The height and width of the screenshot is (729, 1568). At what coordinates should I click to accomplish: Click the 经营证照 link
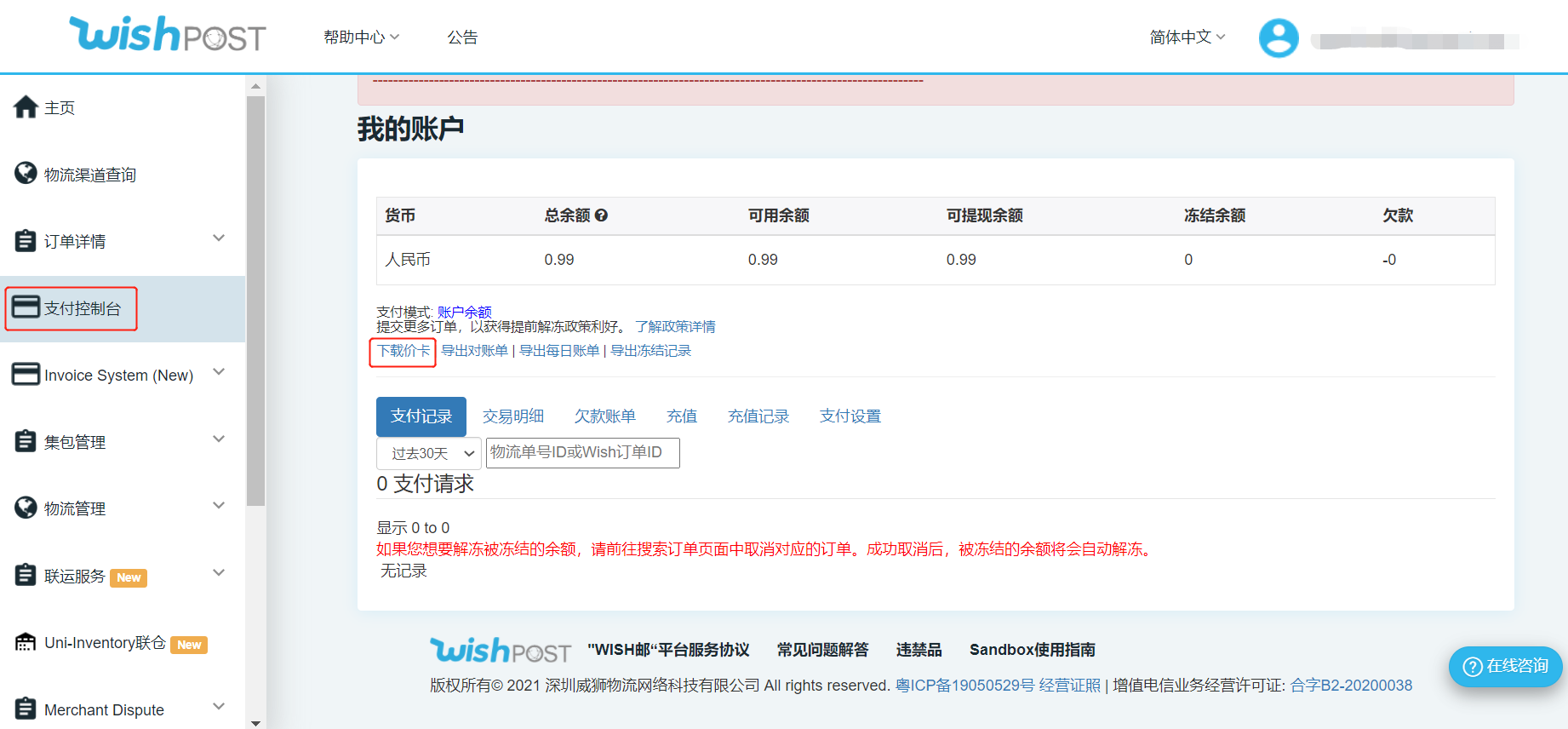[x=1070, y=686]
